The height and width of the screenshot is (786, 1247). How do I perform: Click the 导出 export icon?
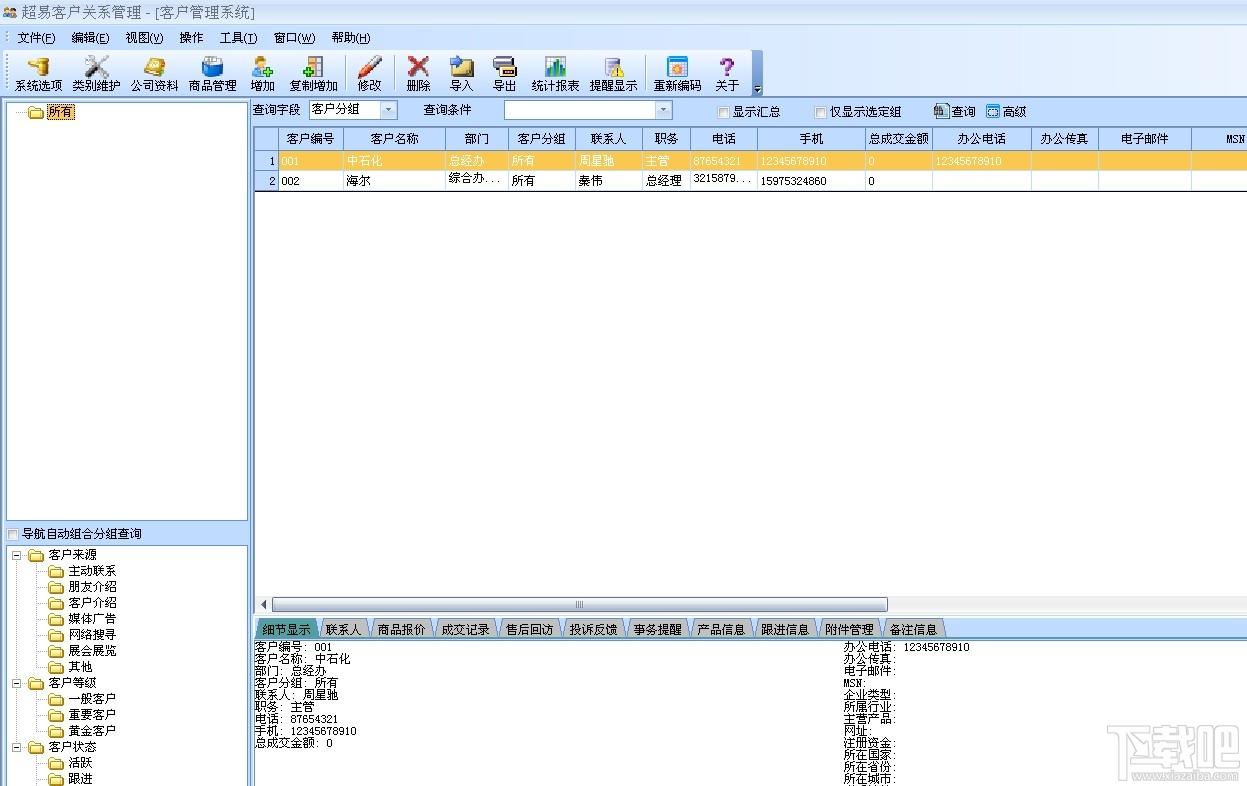pos(505,74)
